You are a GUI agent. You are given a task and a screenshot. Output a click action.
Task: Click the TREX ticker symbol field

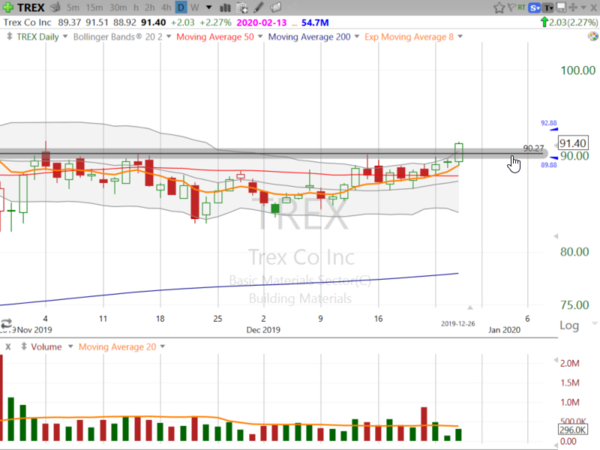[x=31, y=7]
